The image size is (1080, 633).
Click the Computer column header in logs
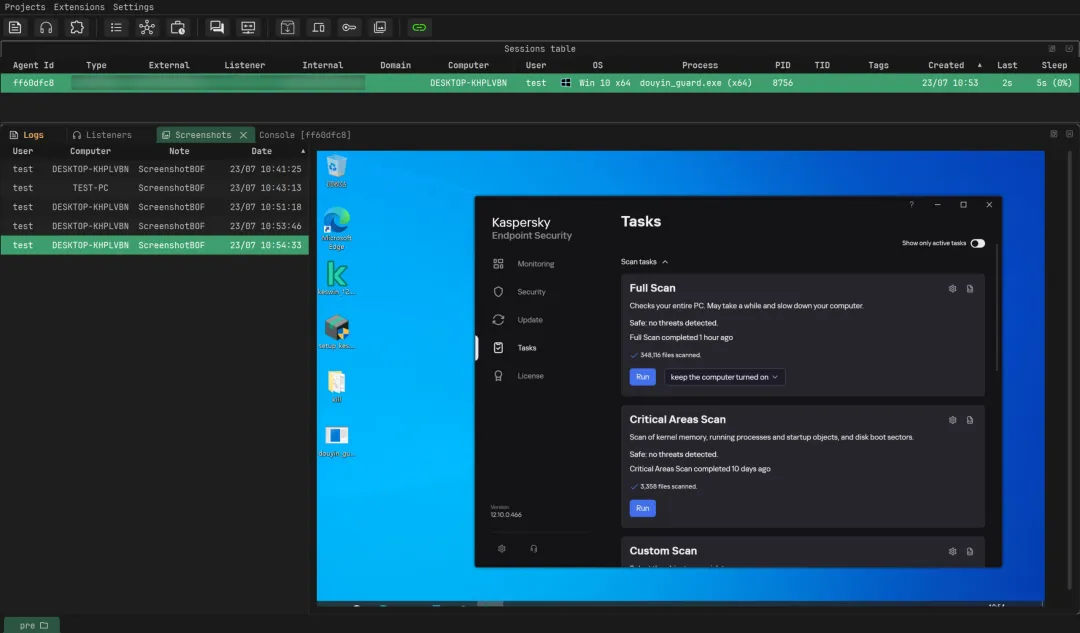point(90,151)
